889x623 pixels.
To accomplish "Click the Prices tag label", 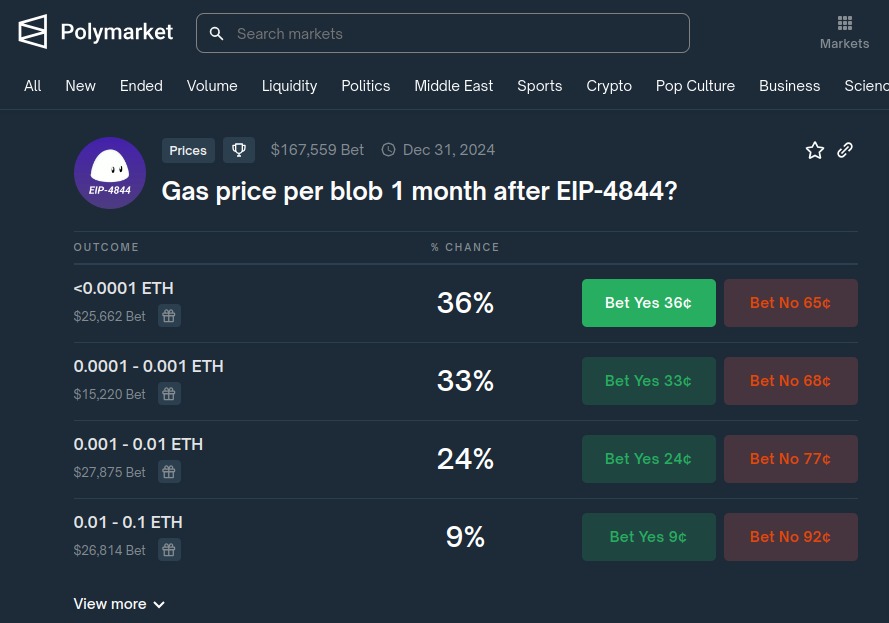I will click(188, 150).
